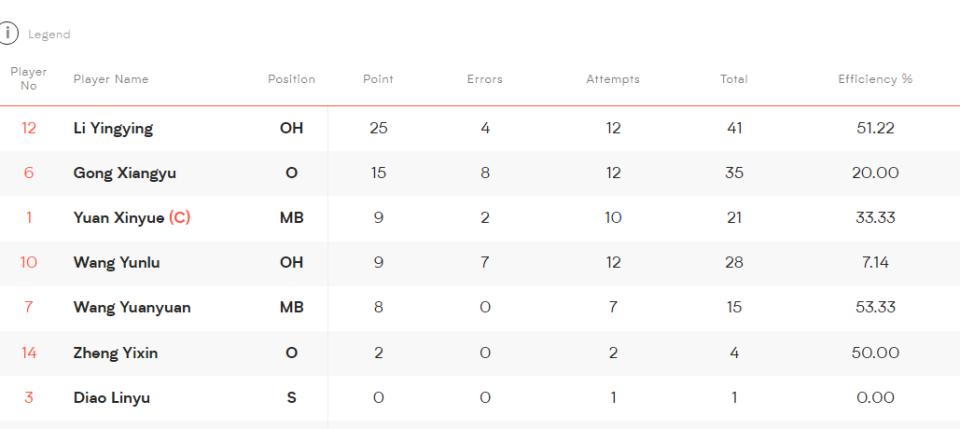Open Gong Xiangyu player profile

[x=124, y=173]
